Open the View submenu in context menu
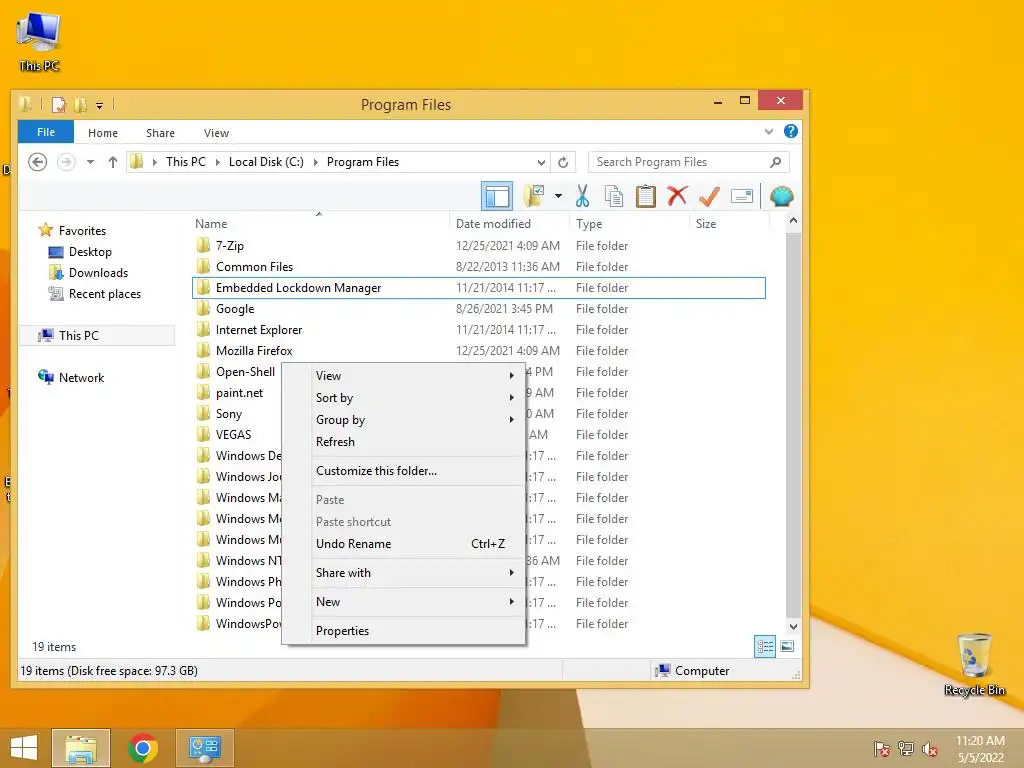Image resolution: width=1024 pixels, height=768 pixels. click(404, 376)
